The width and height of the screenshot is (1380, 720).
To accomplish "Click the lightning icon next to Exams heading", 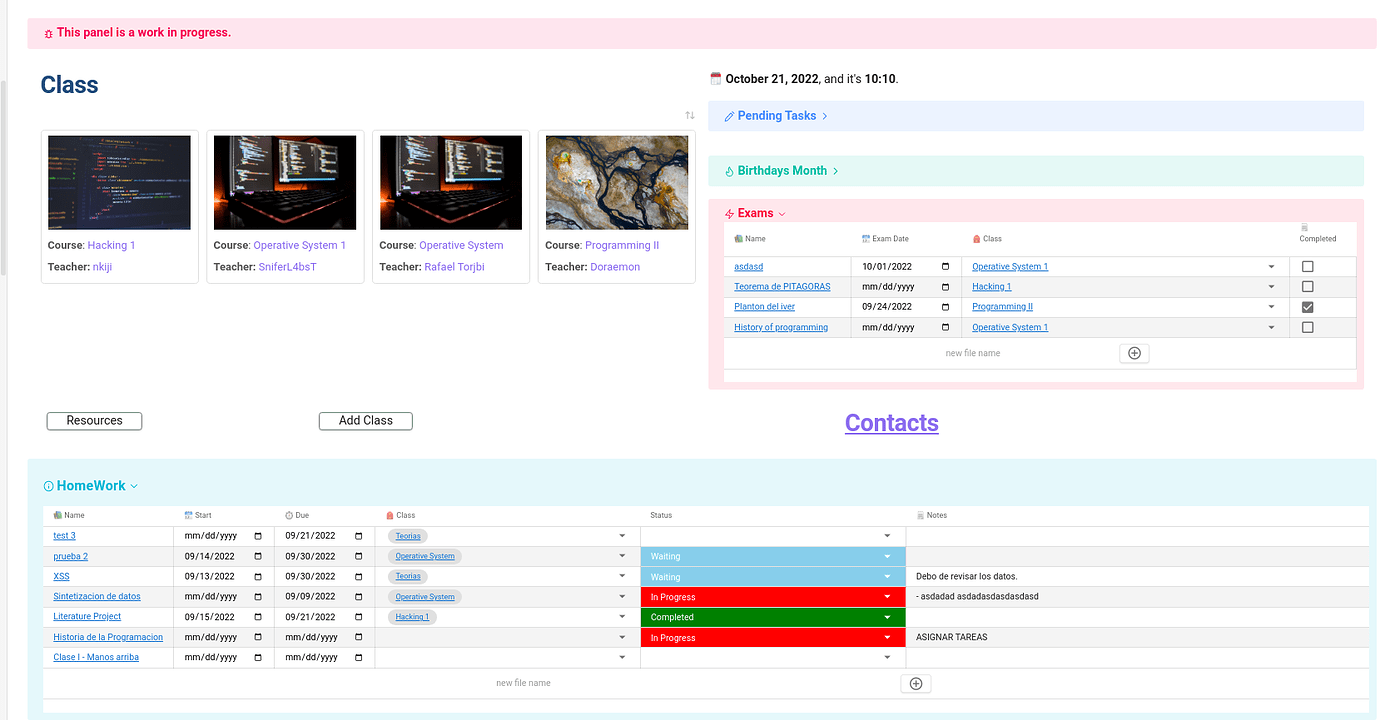I will pyautogui.click(x=729, y=213).
